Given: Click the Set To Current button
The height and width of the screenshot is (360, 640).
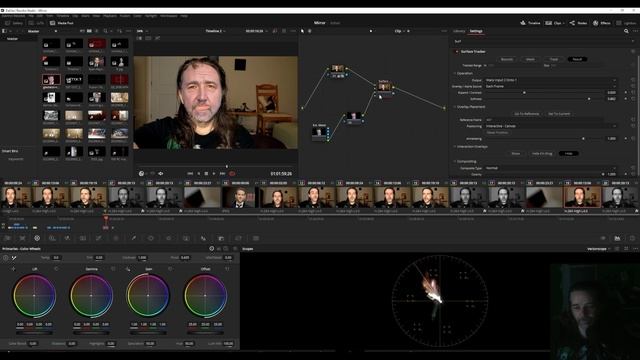Looking at the screenshot, I should click(x=559, y=114).
